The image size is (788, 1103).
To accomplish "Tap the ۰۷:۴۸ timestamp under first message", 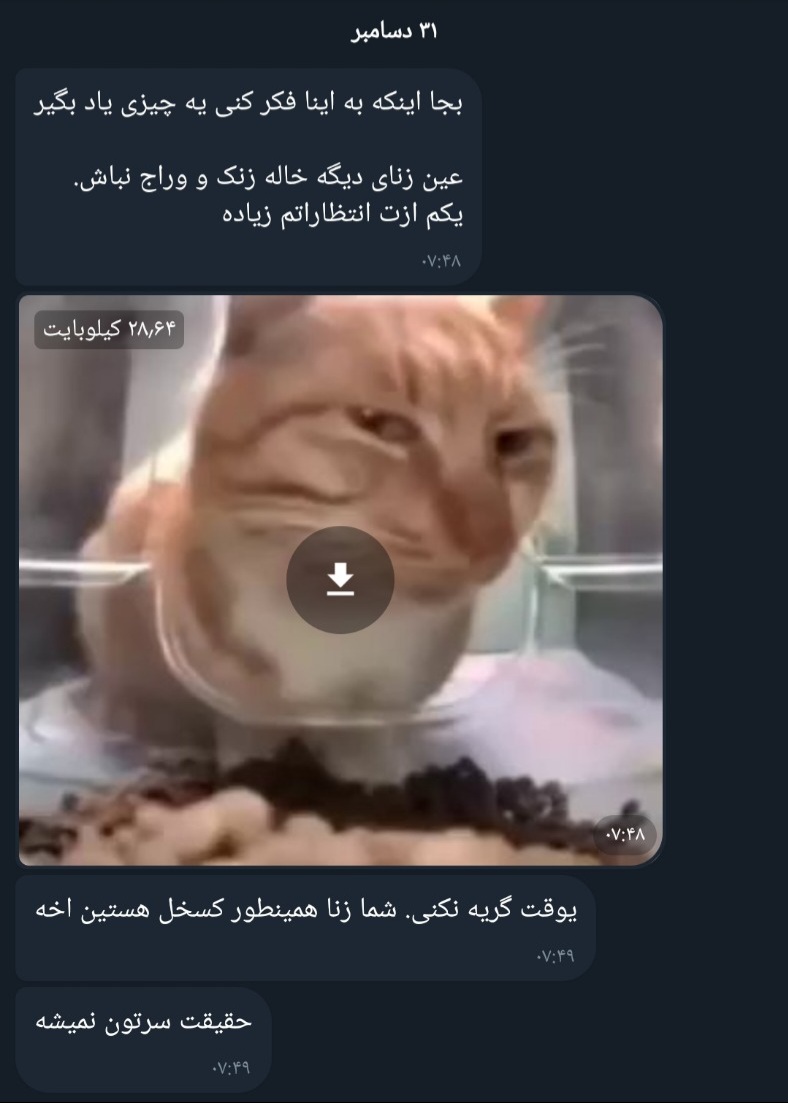I will coord(441,261).
